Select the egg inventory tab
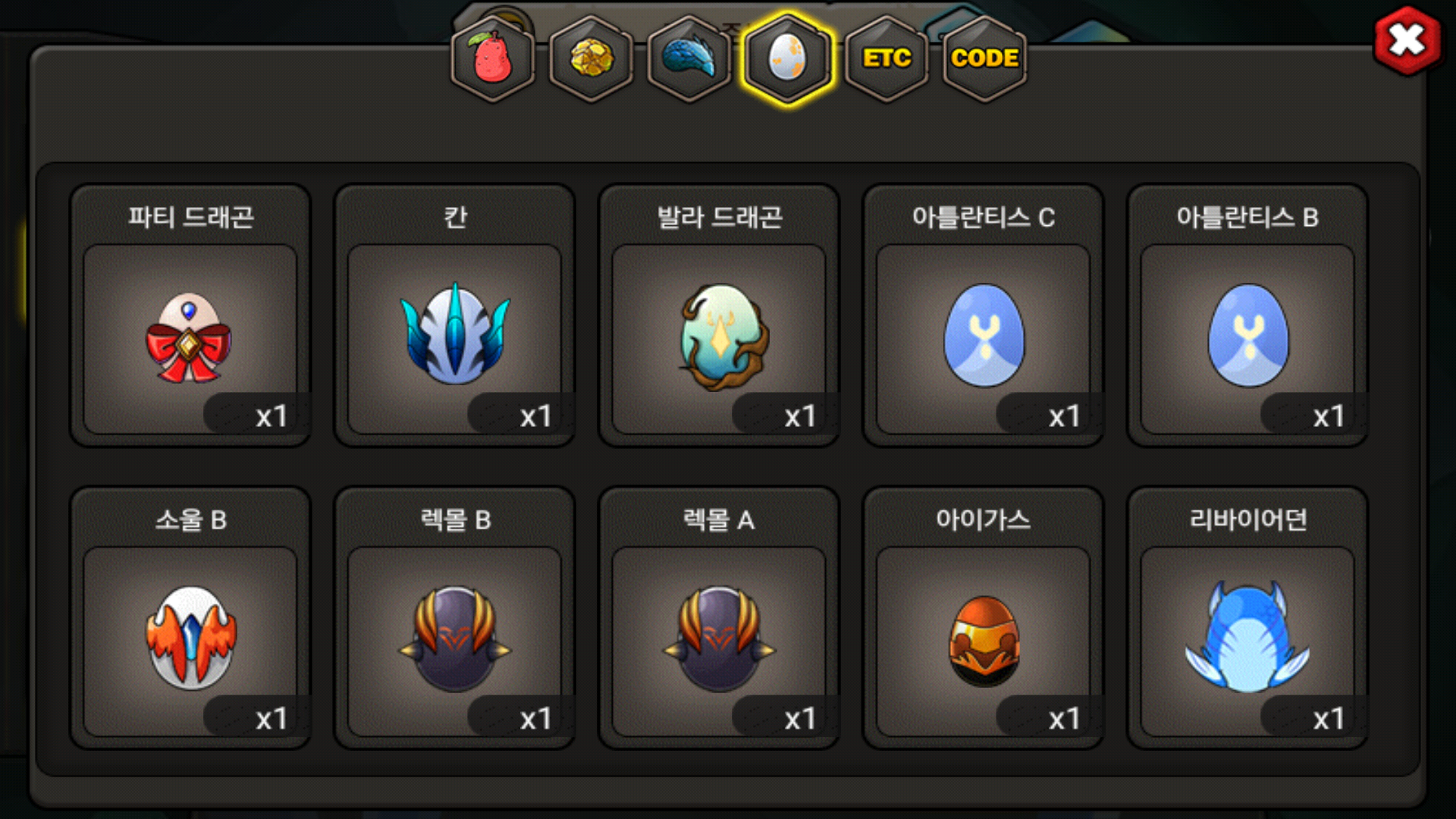This screenshot has height=819, width=1456. point(788,58)
